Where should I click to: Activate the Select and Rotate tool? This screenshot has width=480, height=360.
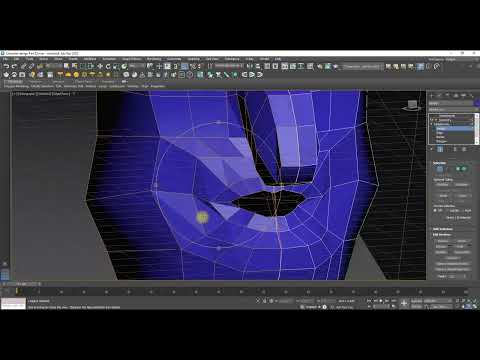pyautogui.click(x=108, y=66)
